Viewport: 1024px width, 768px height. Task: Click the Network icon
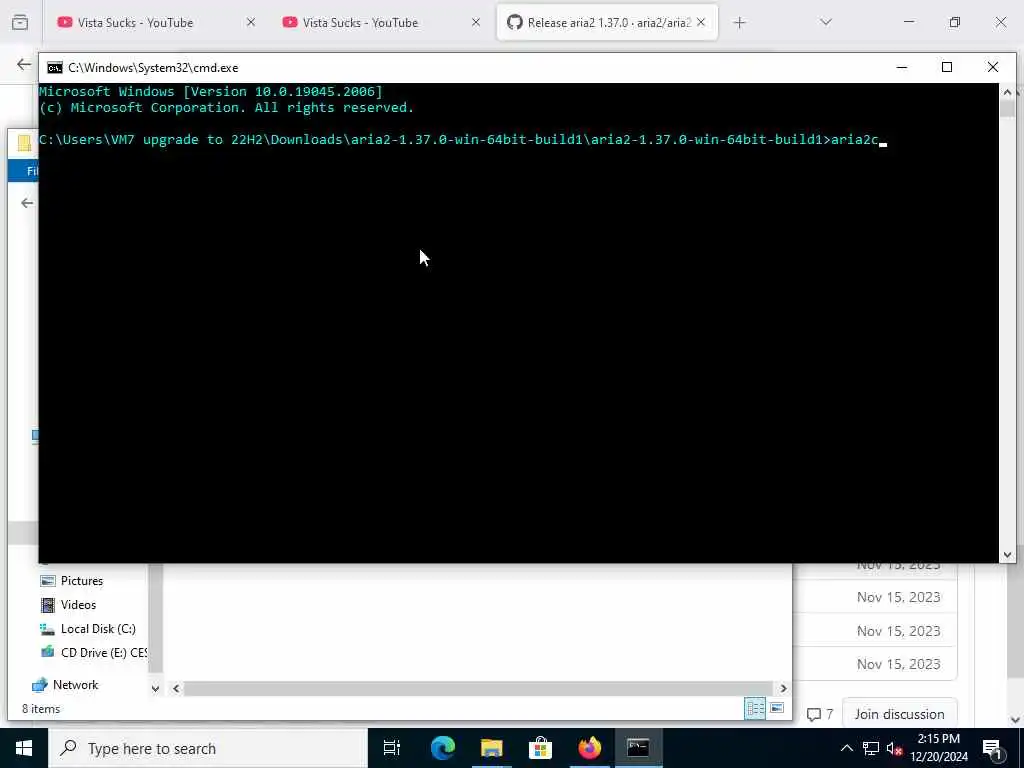pyautogui.click(x=40, y=684)
